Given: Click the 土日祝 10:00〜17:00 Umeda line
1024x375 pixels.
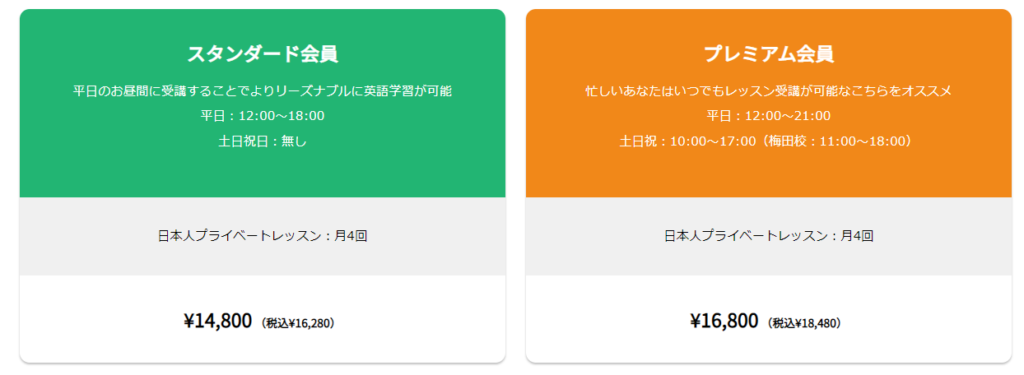Looking at the screenshot, I should click(x=769, y=141).
